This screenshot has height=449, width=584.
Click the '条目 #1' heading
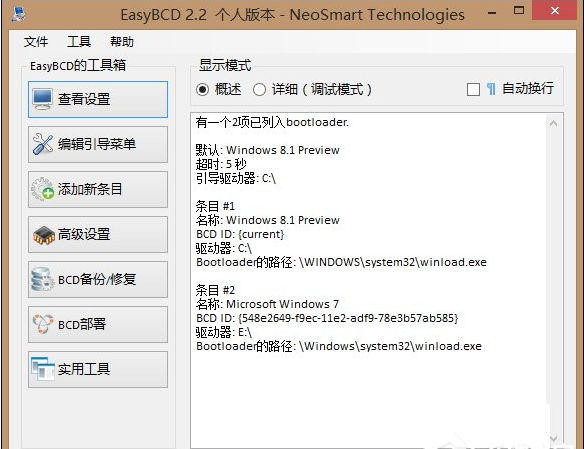pyautogui.click(x=215, y=206)
